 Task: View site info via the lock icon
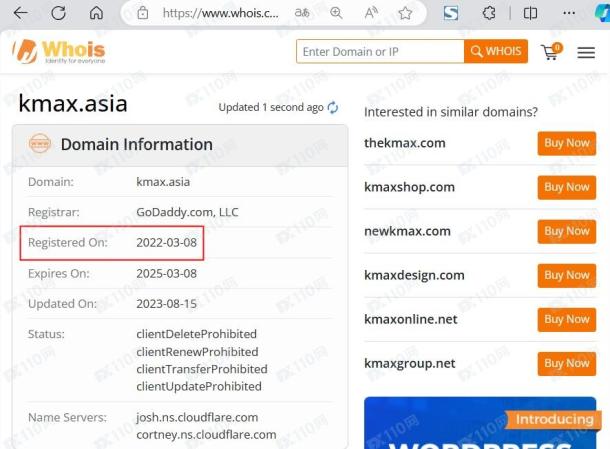[x=143, y=13]
